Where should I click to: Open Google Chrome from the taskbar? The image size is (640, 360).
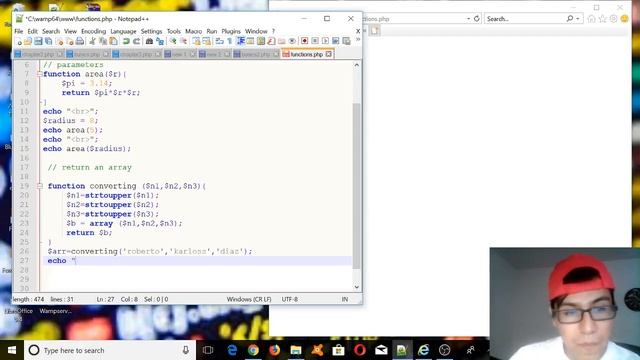click(253, 350)
